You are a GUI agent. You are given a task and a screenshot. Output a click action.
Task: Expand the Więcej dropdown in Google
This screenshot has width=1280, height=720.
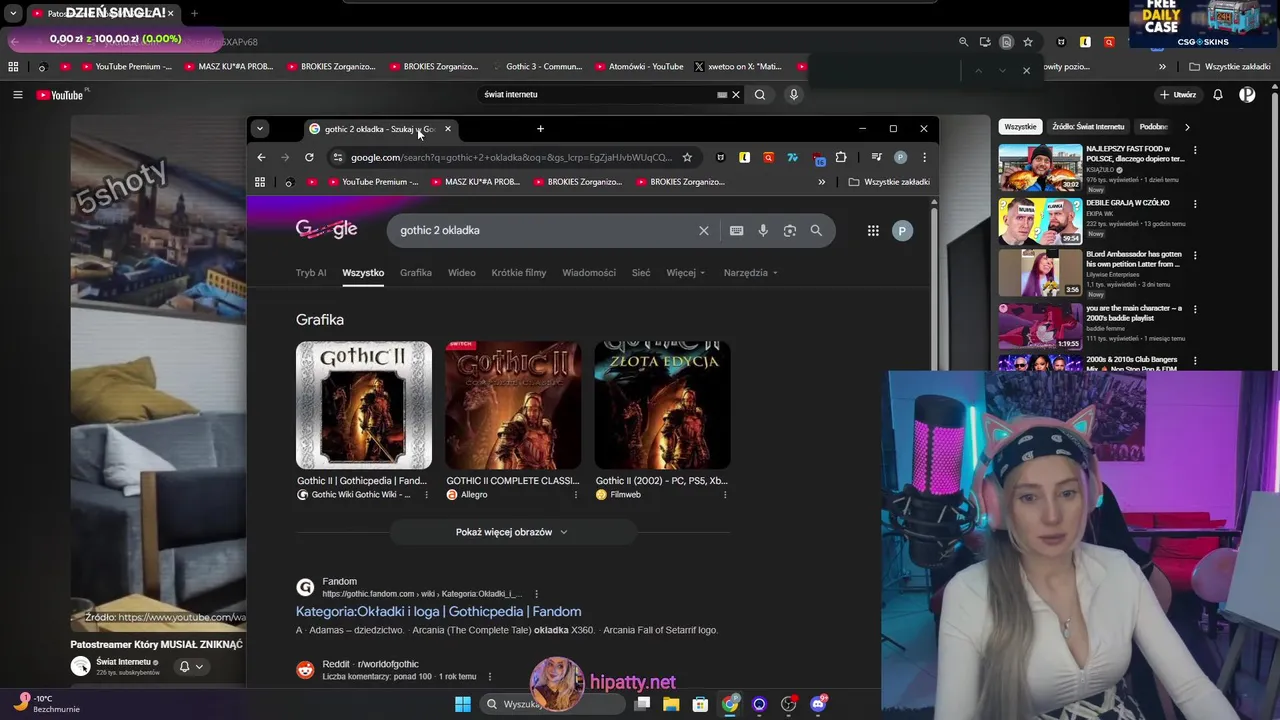pyautogui.click(x=686, y=272)
